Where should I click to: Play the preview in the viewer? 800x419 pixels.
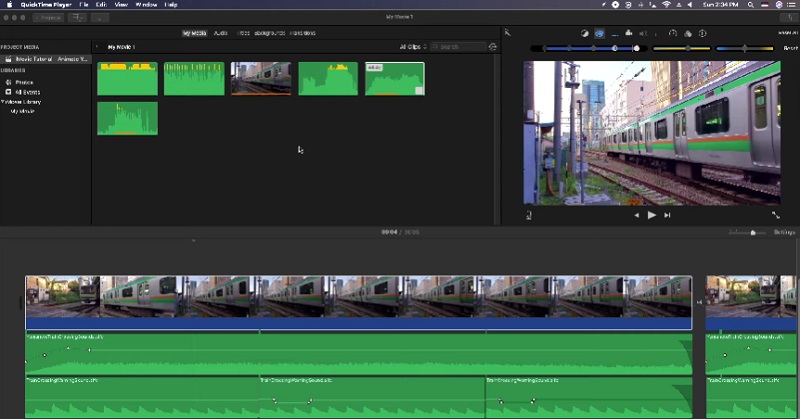pyautogui.click(x=652, y=215)
